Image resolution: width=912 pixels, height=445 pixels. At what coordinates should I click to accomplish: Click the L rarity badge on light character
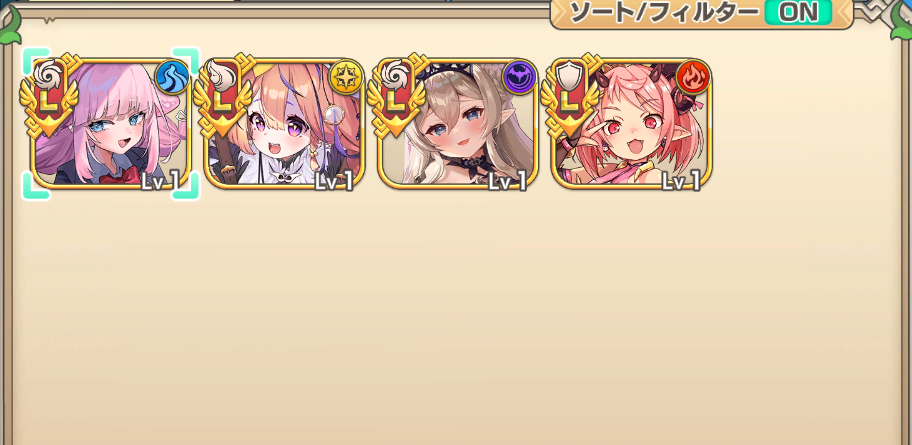point(223,102)
